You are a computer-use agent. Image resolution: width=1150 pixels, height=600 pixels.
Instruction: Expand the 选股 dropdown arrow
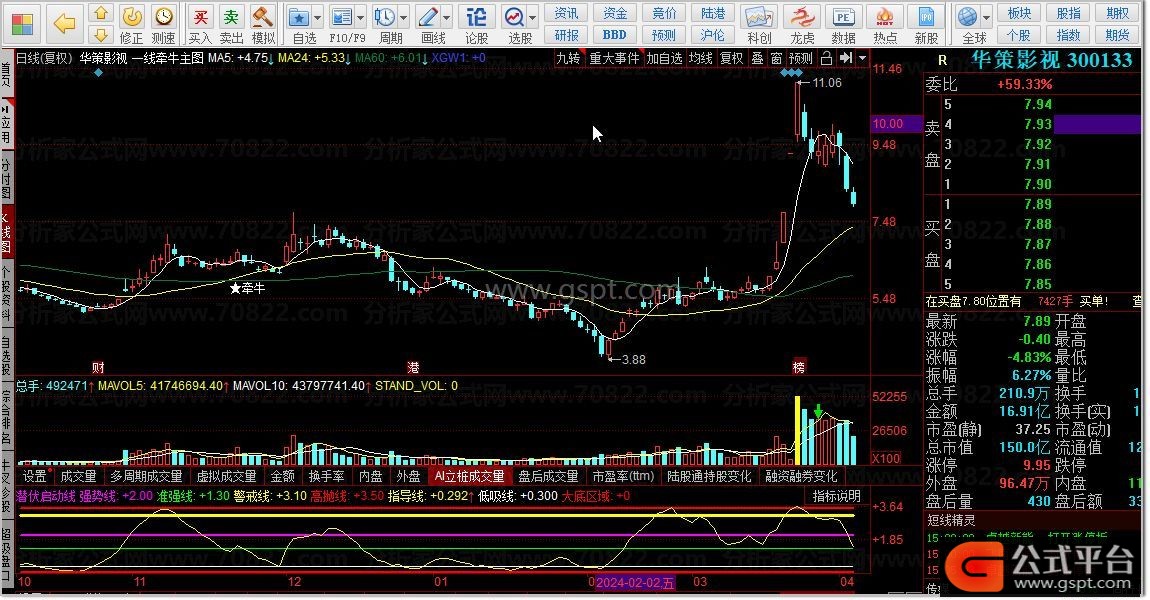click(x=532, y=17)
